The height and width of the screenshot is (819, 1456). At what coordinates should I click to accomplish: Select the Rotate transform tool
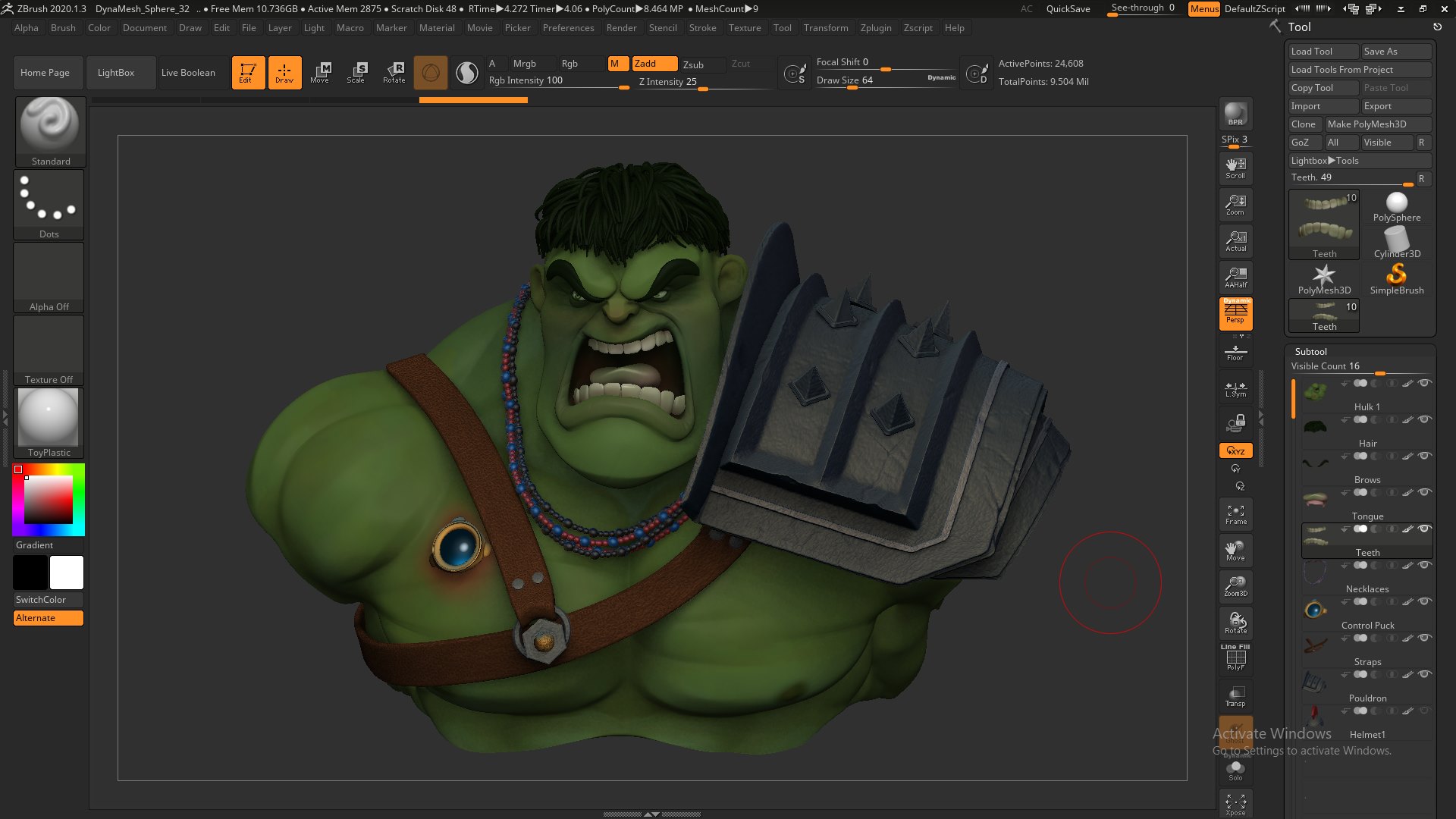pyautogui.click(x=394, y=73)
